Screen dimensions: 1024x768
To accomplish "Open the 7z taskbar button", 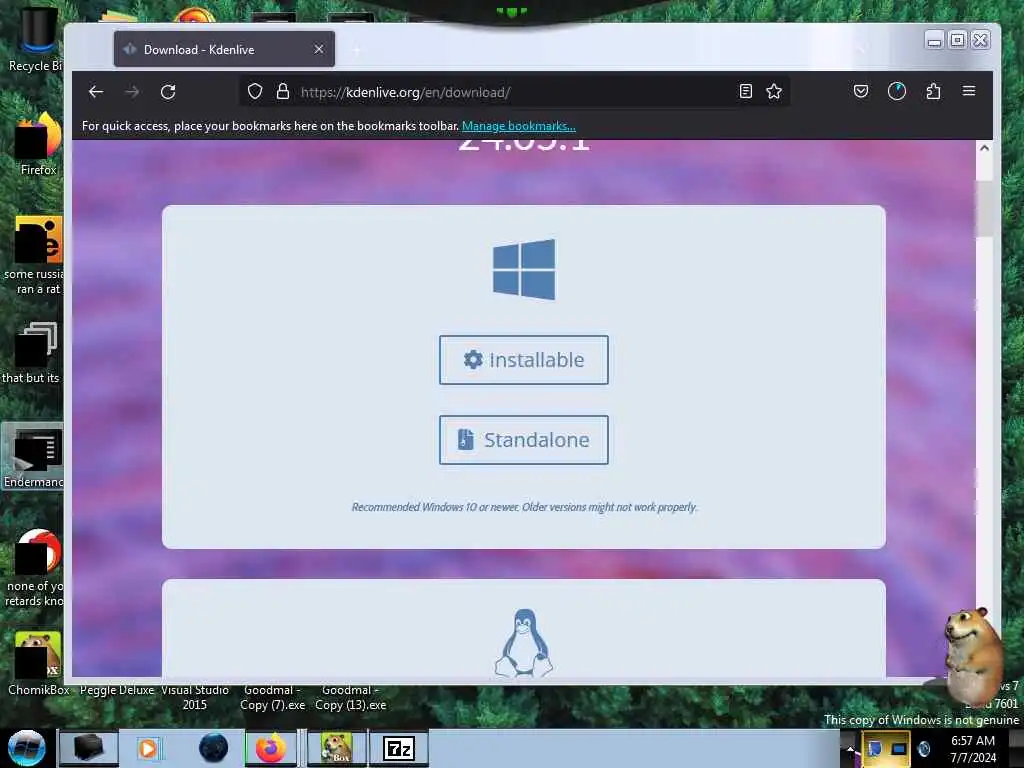I will point(398,748).
